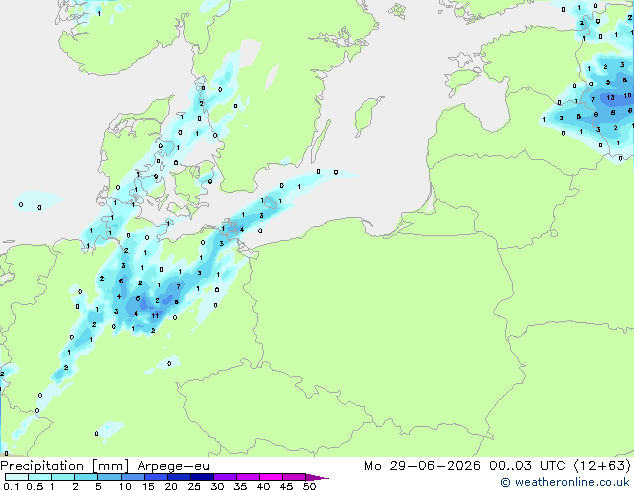Pick the 15–20 mm blue legend swatch
The image size is (634, 490).
[x=156, y=477]
